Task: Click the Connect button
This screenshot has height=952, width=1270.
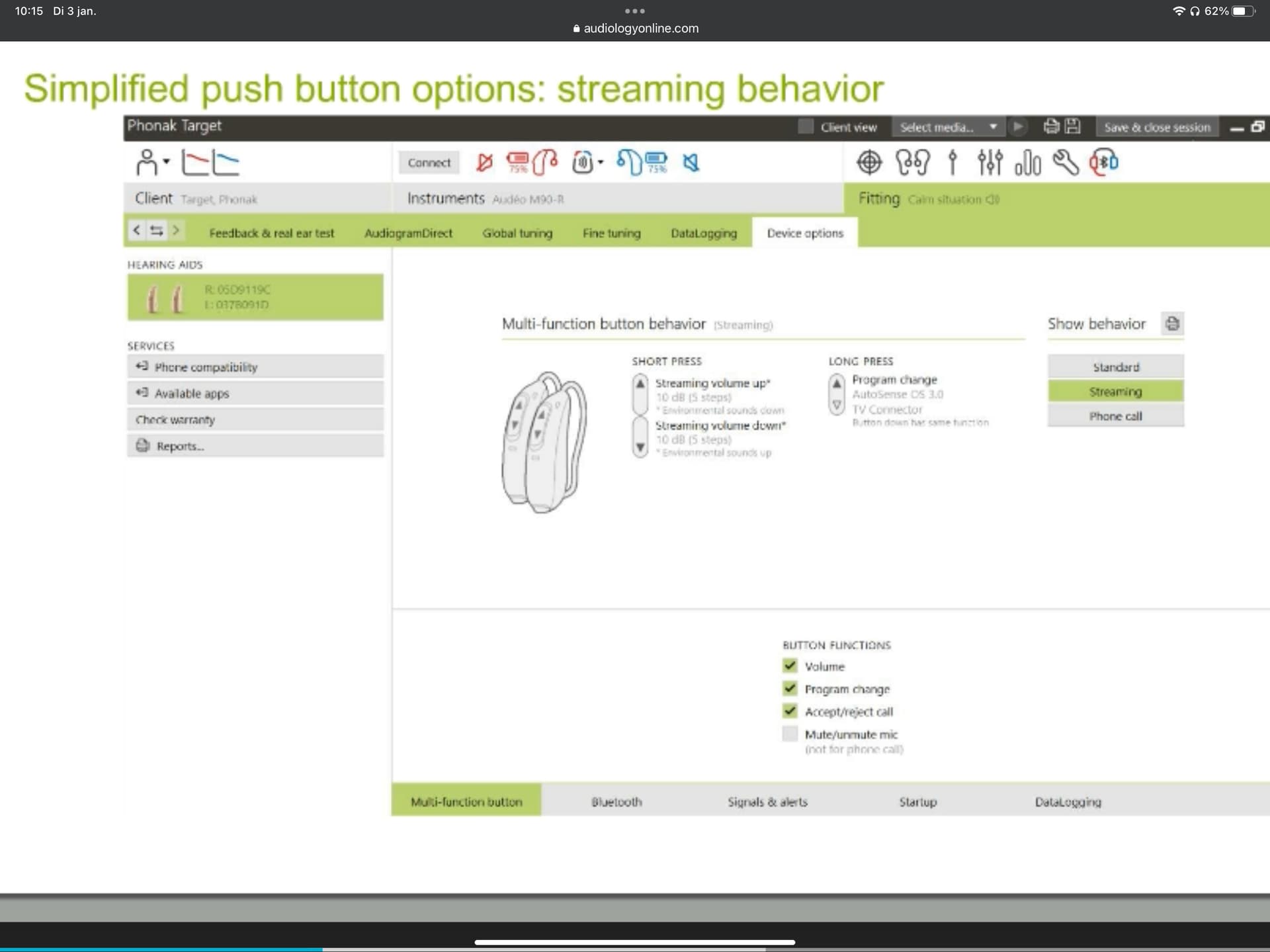Action: (x=429, y=163)
